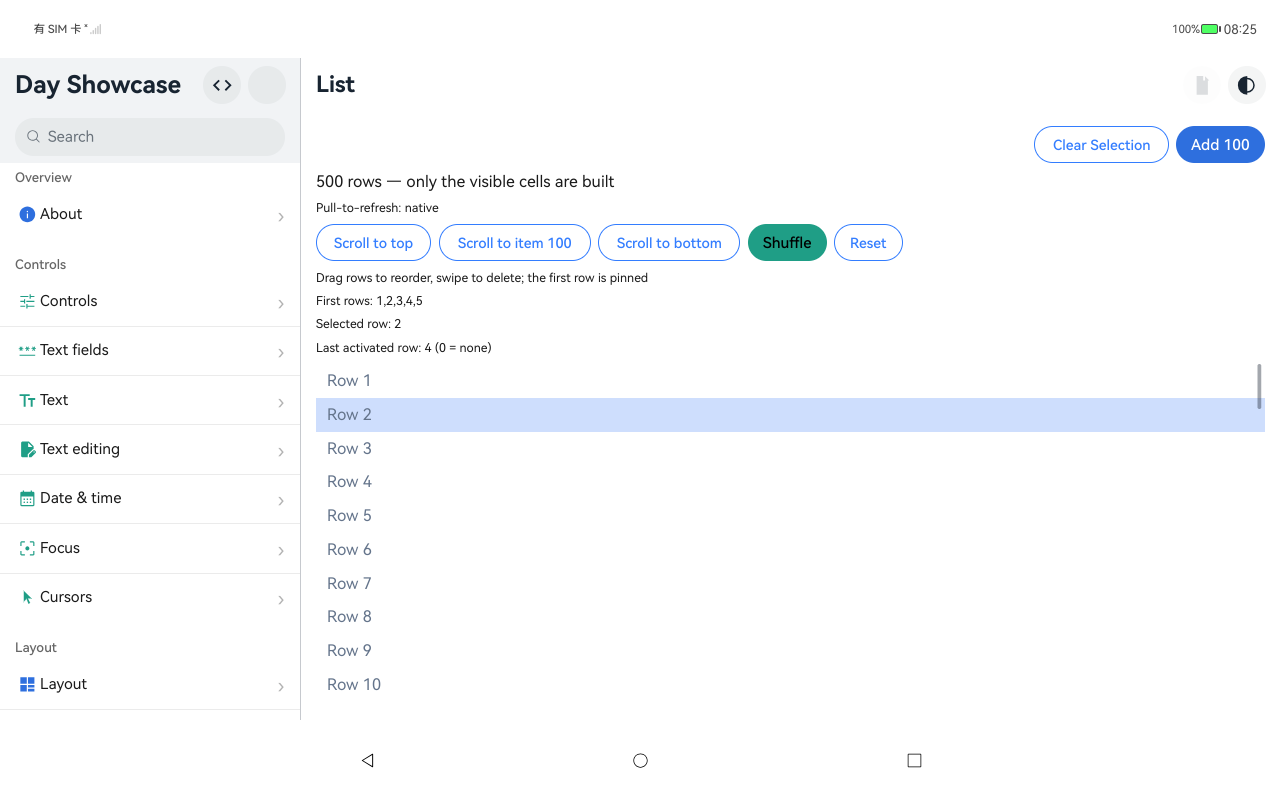Screen dimensions: 1280x800
Task: Expand the About chevron arrow
Action: point(281,217)
